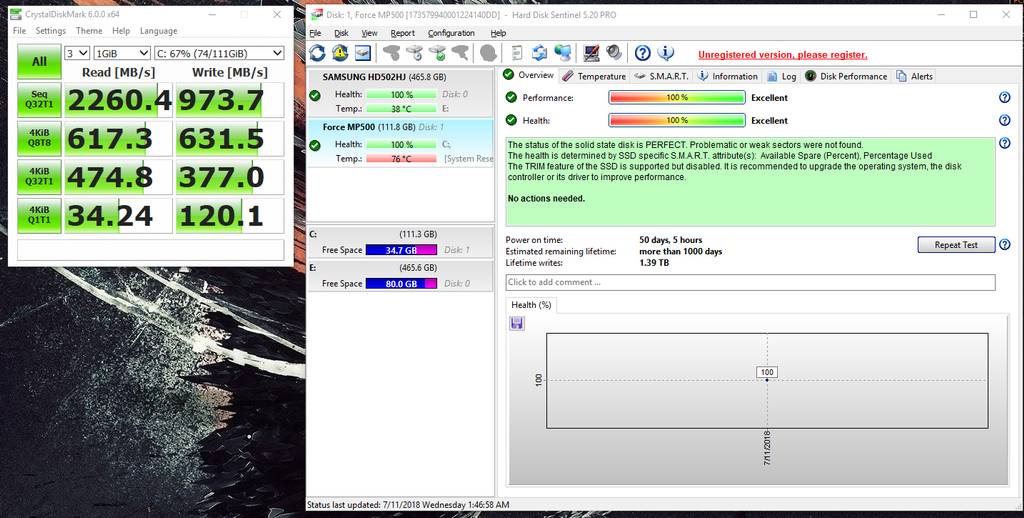Screen dimensions: 1024x518
Task: Click the CrystalDiskMark title bar app icon
Action: tap(16, 14)
